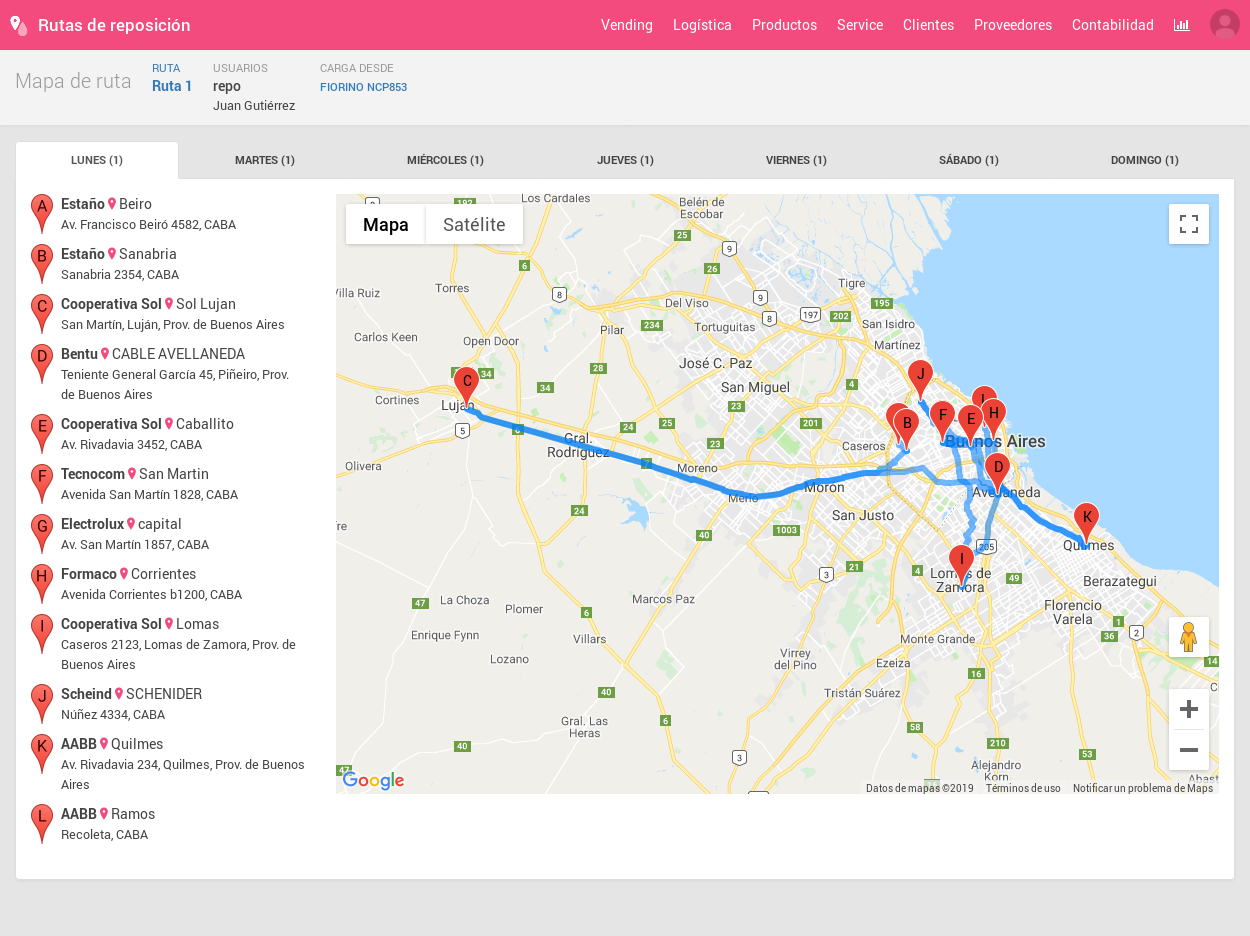Click map marker C at Luján

click(466, 384)
